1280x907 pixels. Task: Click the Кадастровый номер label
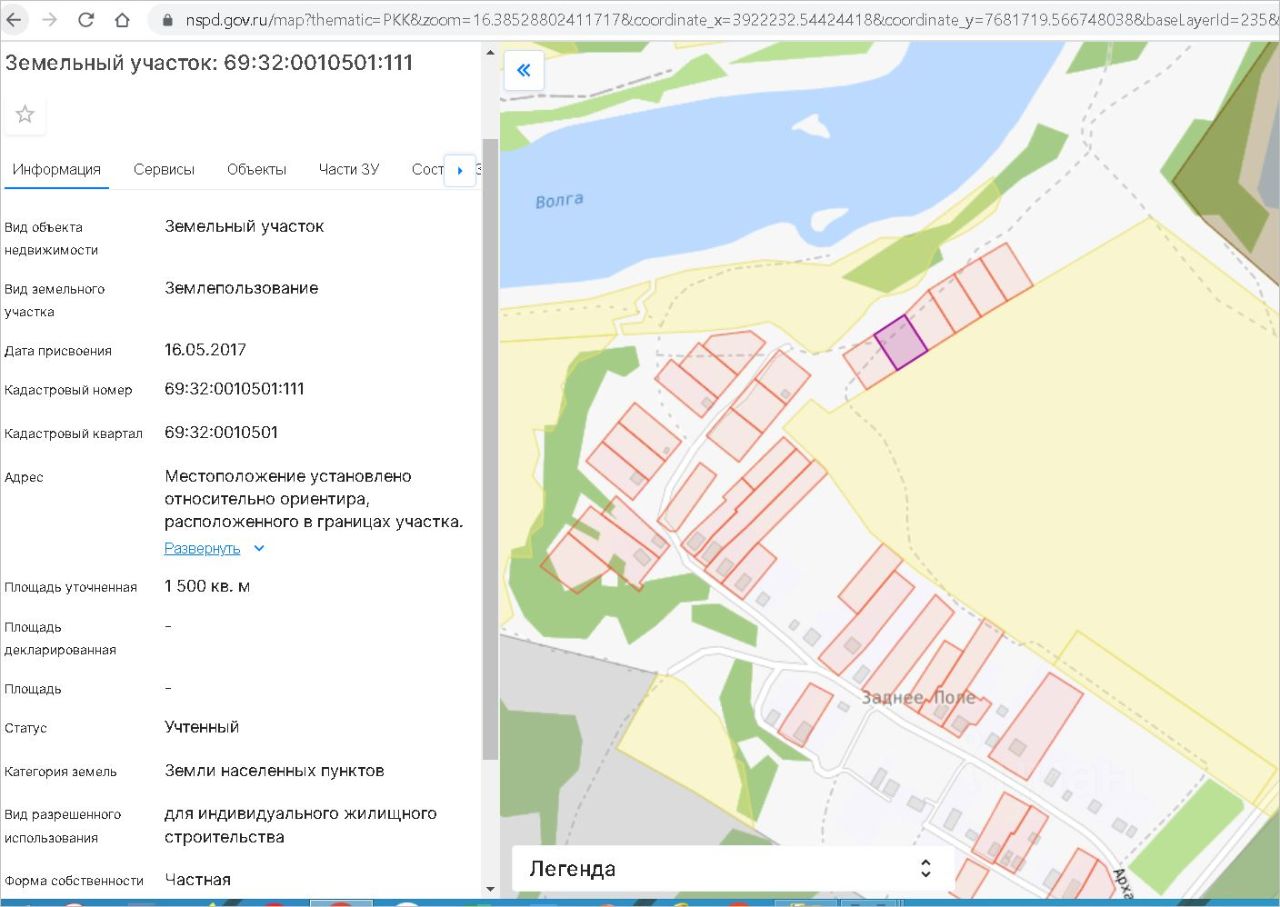click(x=69, y=390)
